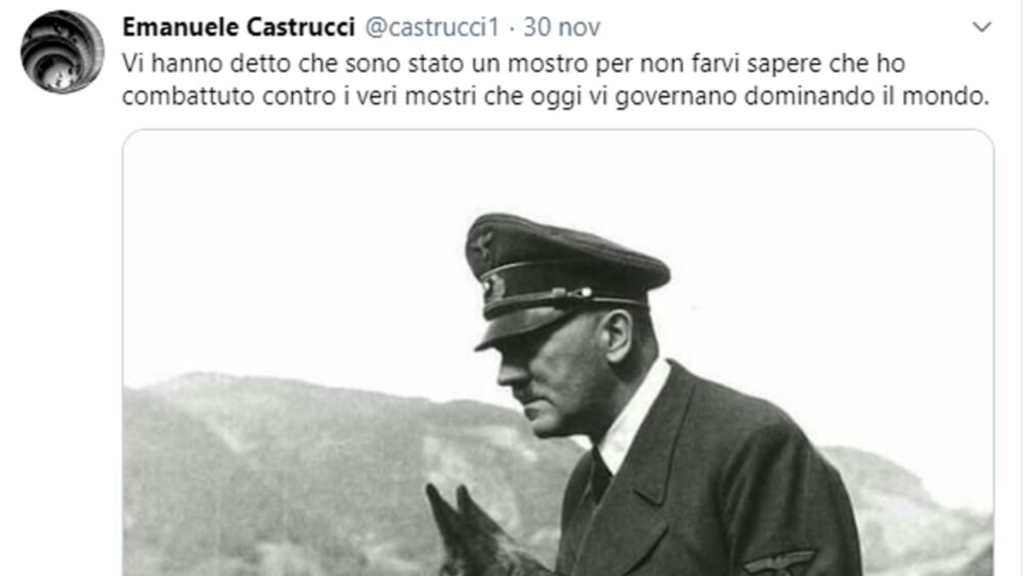The height and width of the screenshot is (576, 1024).
Task: Click the 30 nov timestamp link
Action: point(562,27)
